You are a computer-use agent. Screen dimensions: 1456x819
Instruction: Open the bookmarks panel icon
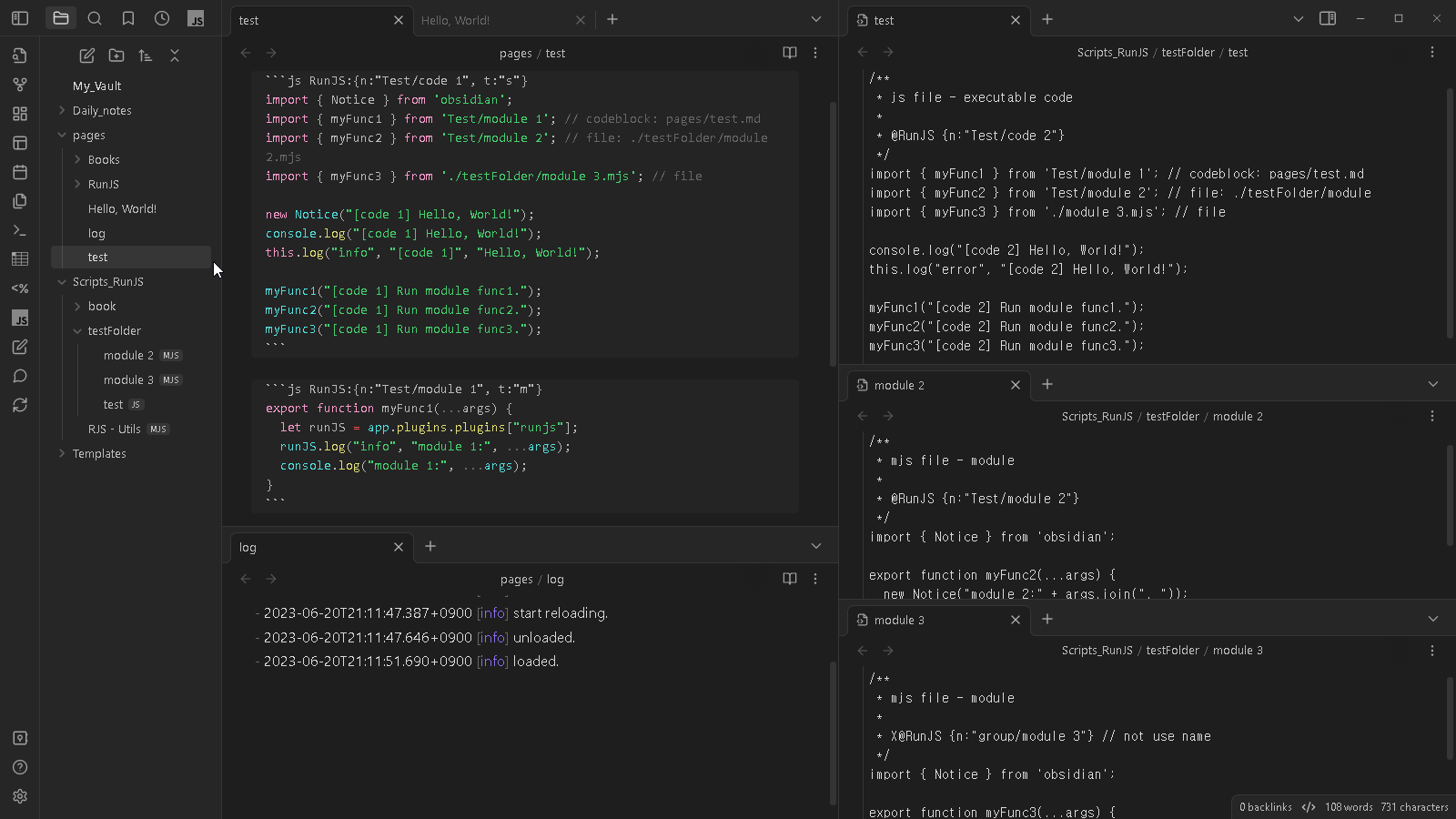(128, 18)
